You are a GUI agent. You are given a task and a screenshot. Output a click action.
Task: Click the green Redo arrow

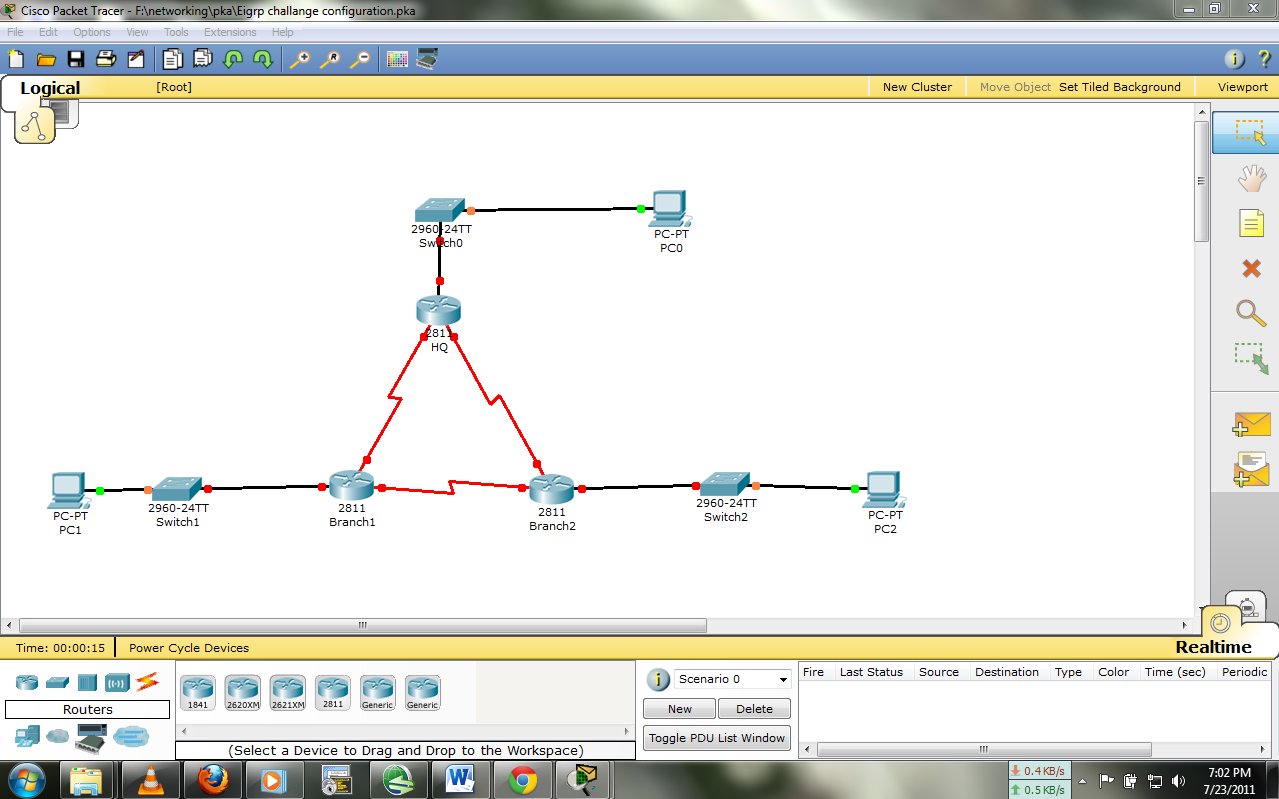pyautogui.click(x=263, y=59)
